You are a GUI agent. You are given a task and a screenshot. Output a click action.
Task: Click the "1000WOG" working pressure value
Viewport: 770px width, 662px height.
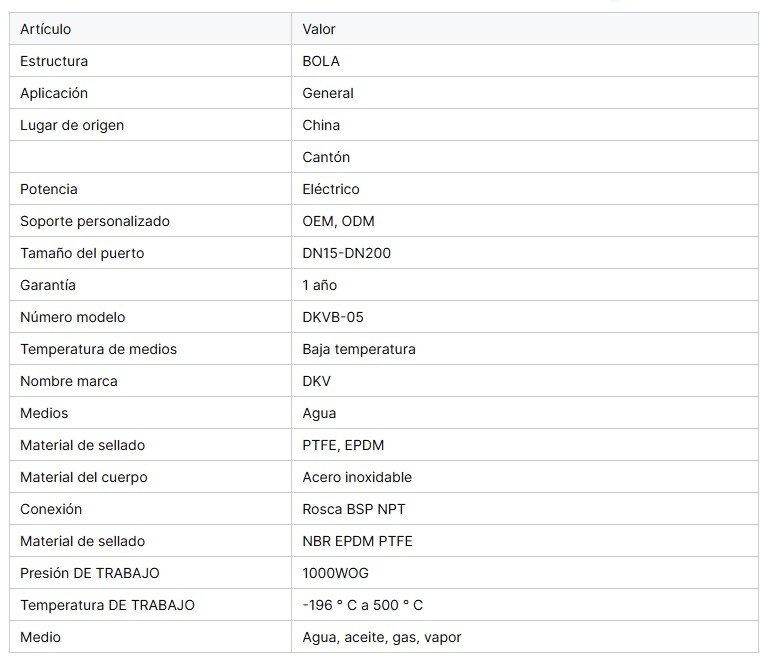(336, 573)
